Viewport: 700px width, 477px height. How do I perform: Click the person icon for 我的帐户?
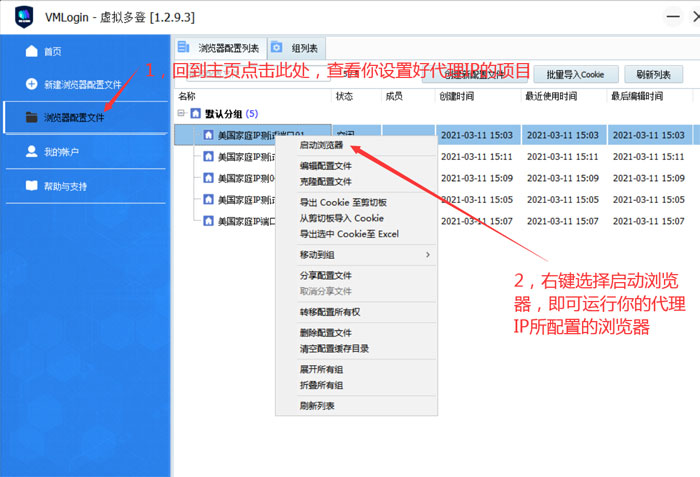[x=32, y=151]
